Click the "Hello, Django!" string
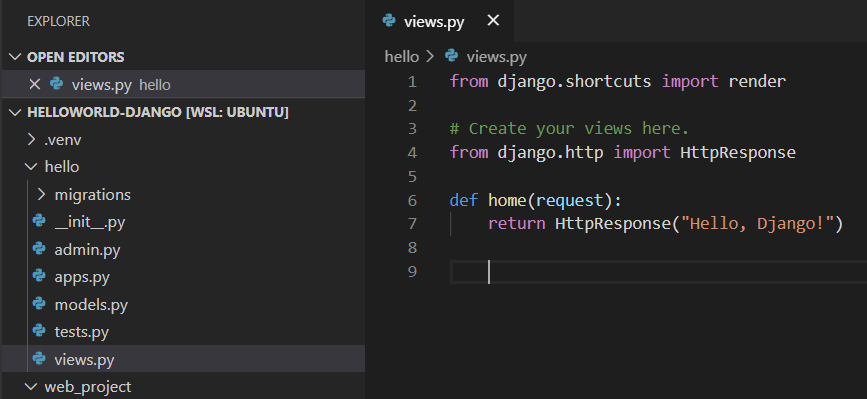The image size is (867, 399). click(x=756, y=224)
